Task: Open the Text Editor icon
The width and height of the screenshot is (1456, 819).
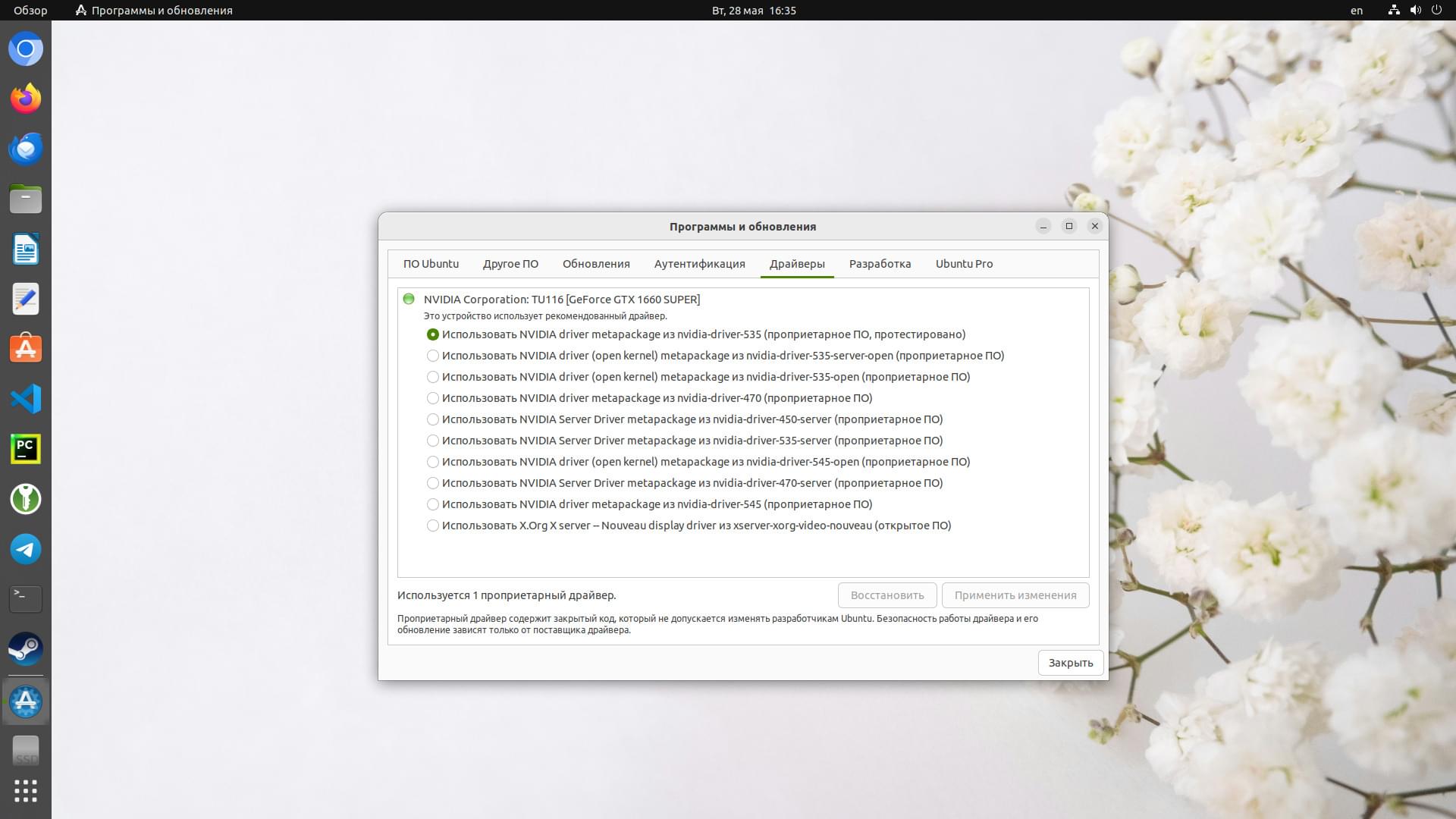Action: (x=26, y=300)
